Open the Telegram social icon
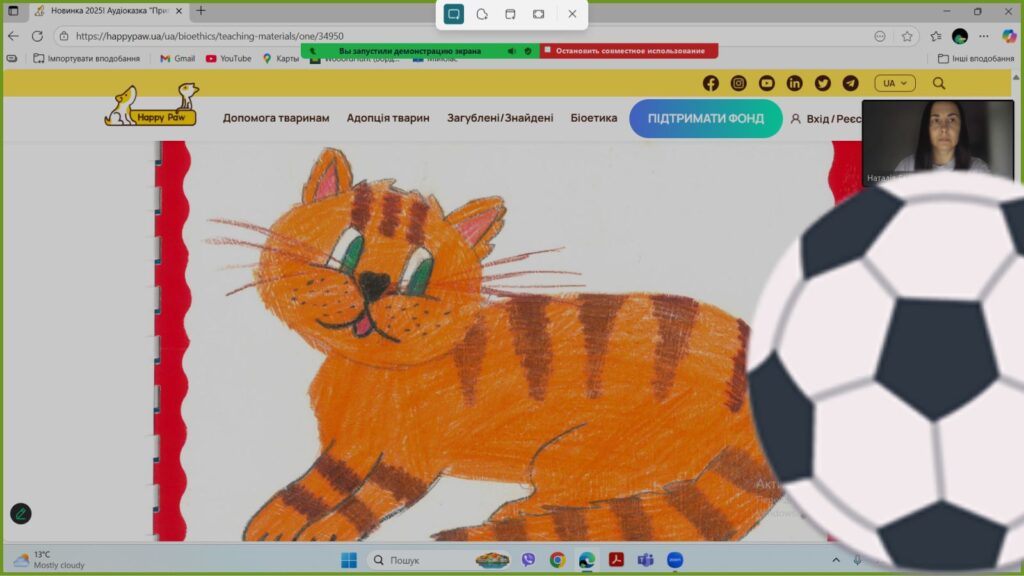The image size is (1024, 576). point(850,83)
